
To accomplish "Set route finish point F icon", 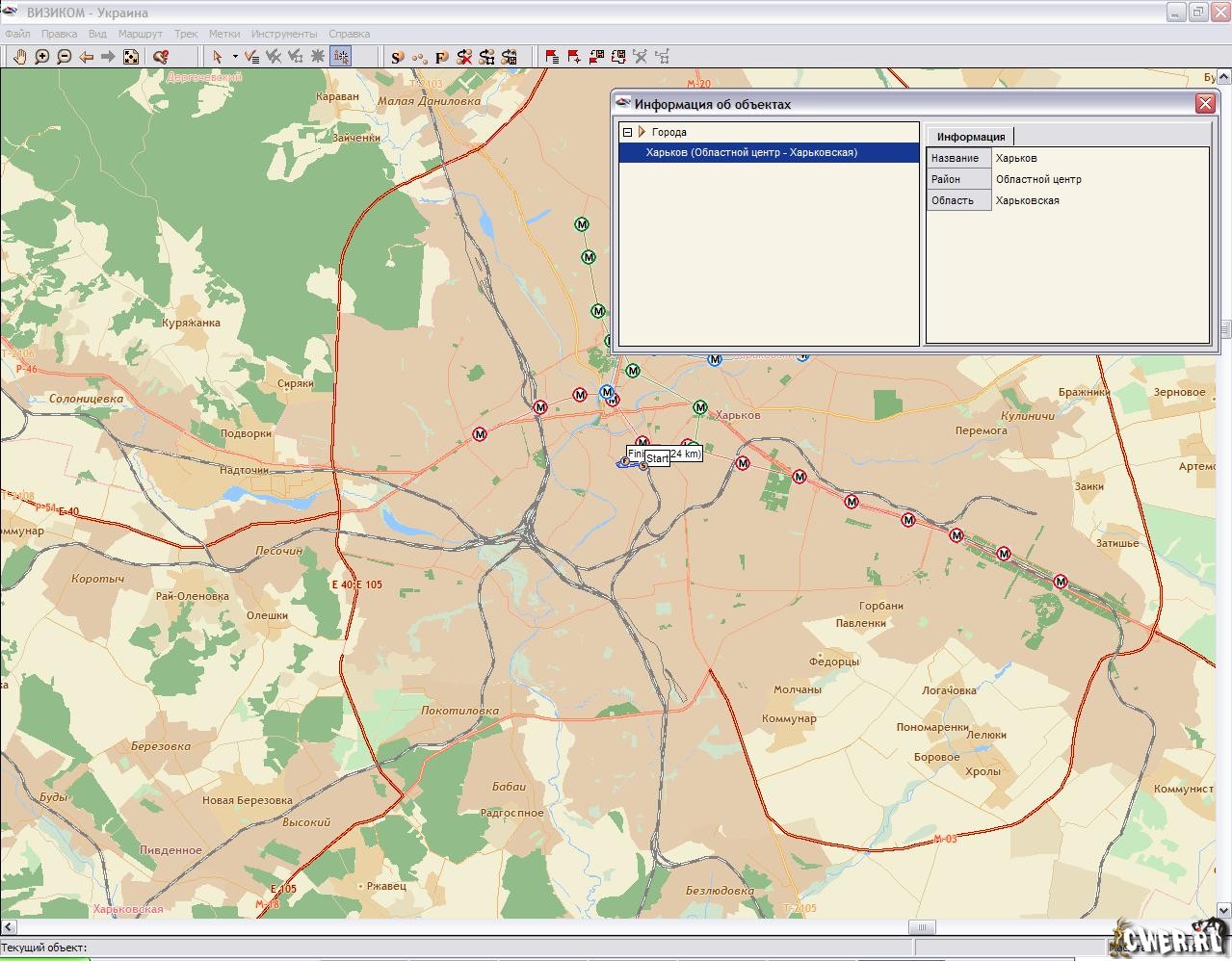I will [441, 57].
